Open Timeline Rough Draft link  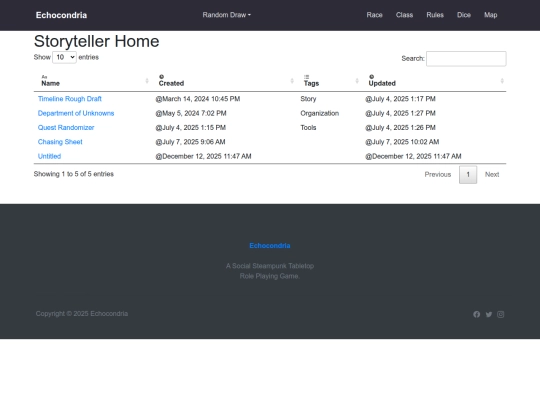[70, 99]
